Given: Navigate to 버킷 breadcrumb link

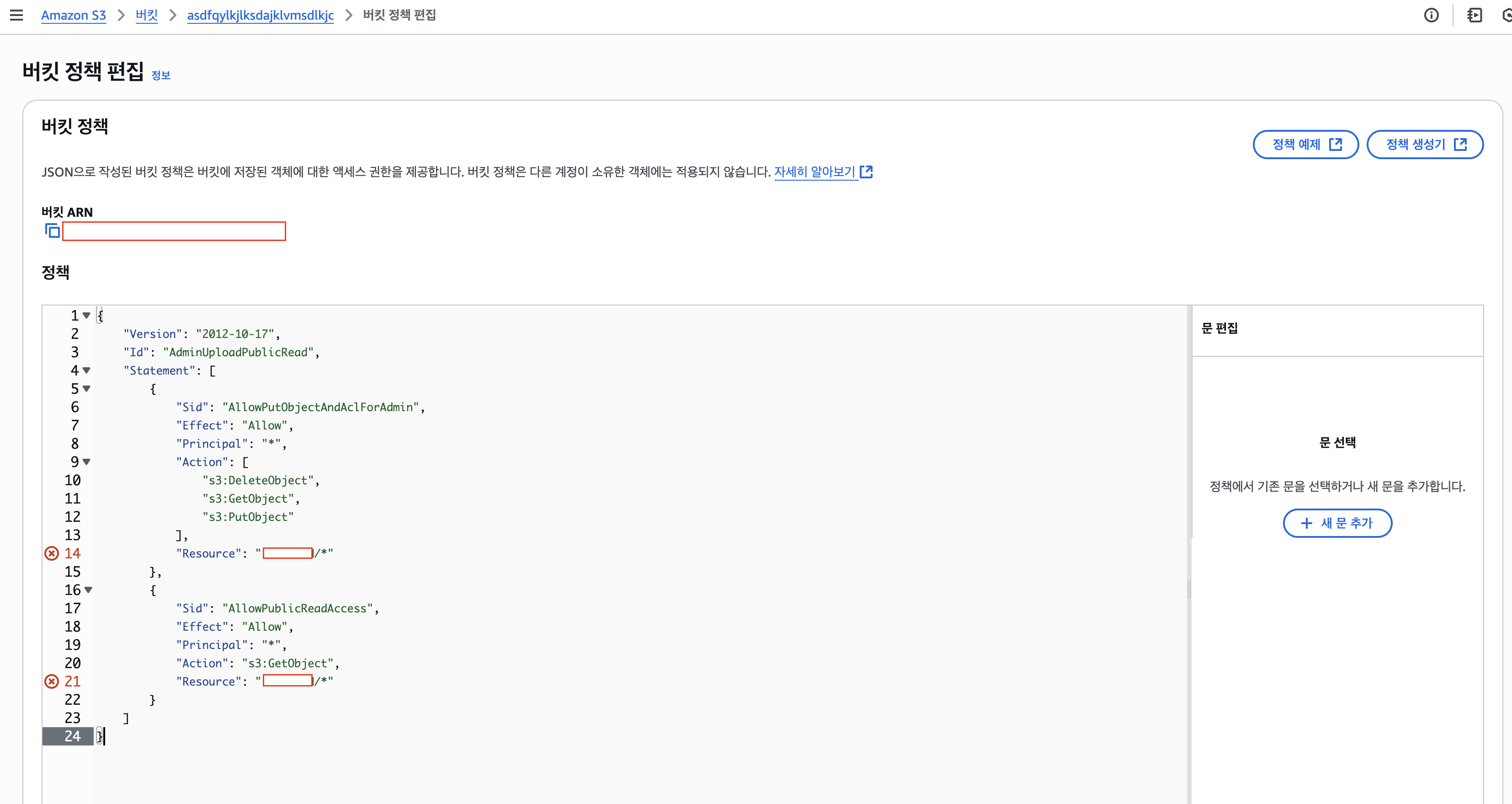Looking at the screenshot, I should [x=146, y=15].
